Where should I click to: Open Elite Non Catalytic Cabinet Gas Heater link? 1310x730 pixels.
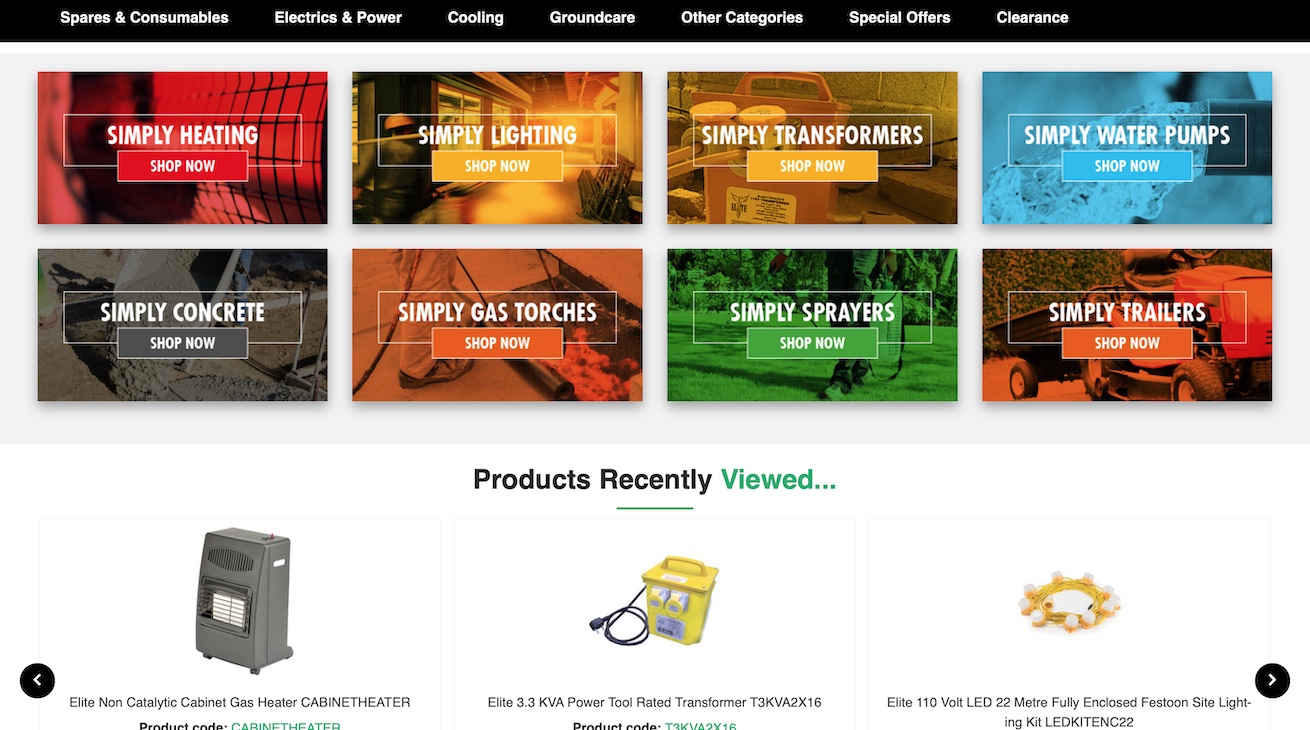240,703
